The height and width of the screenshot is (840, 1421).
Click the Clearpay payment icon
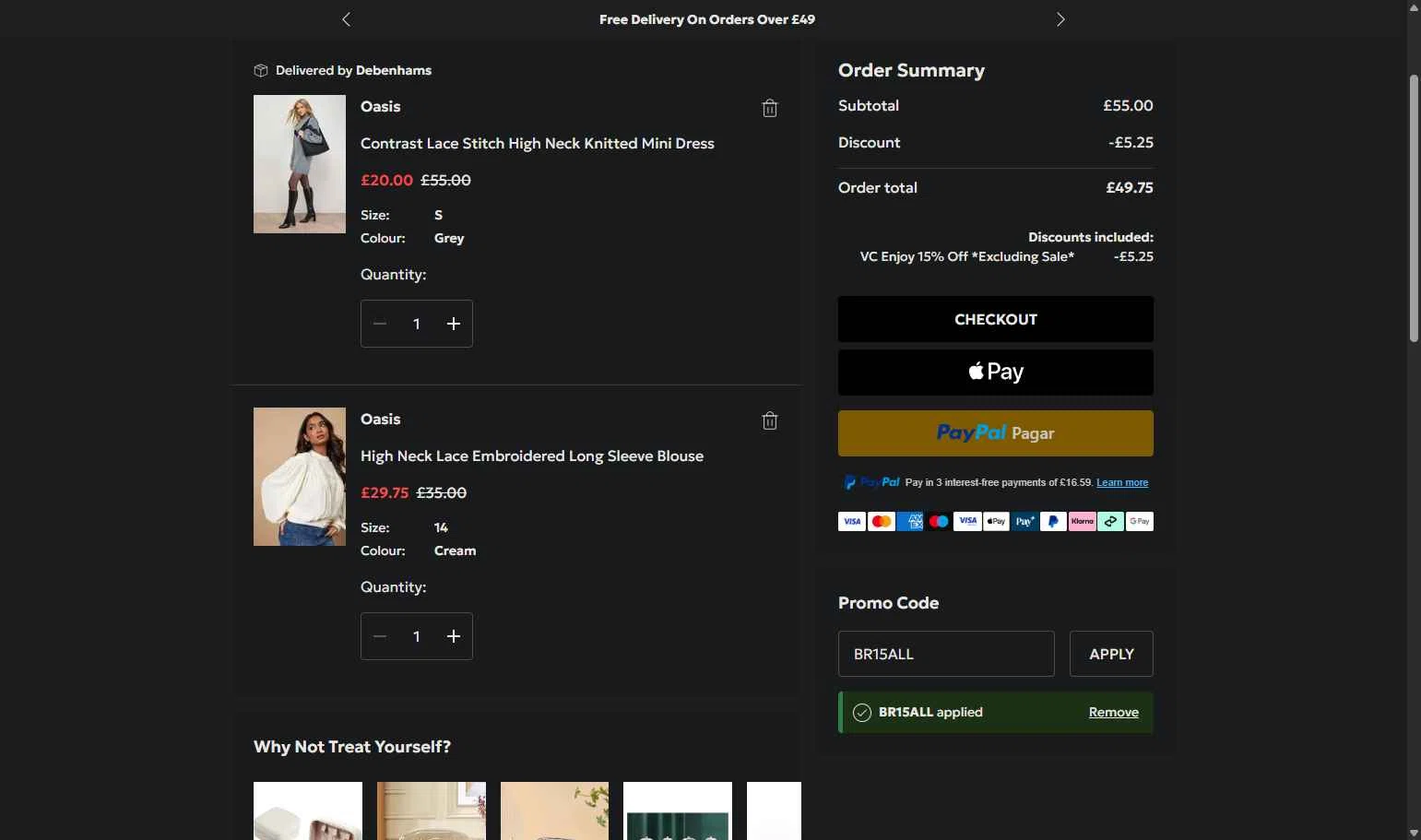[x=1111, y=522]
